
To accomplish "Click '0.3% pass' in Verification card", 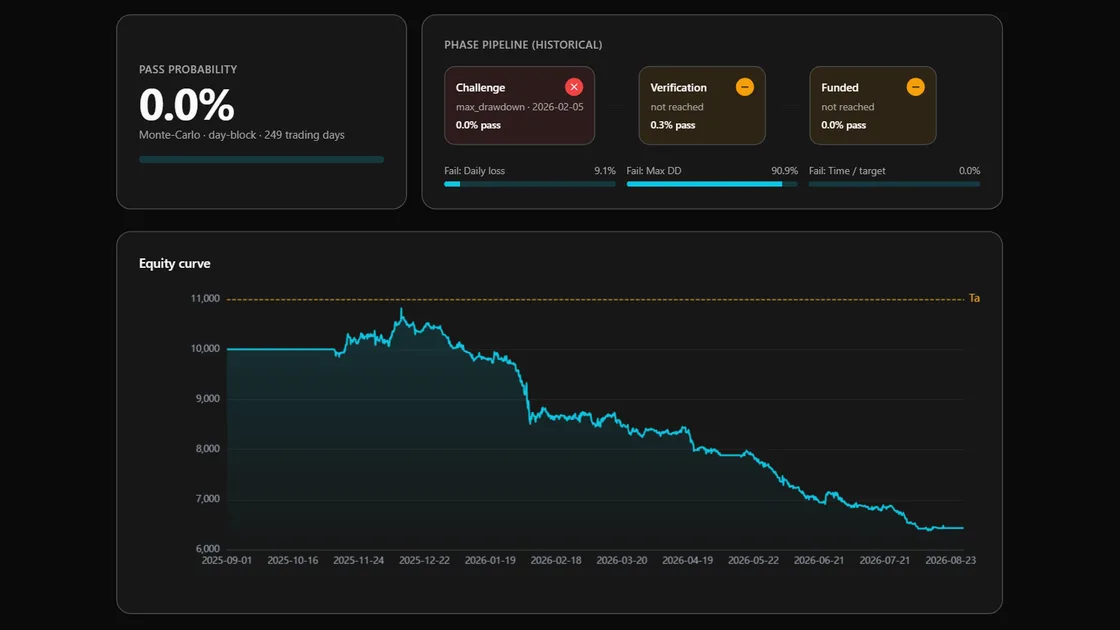I will coord(672,125).
